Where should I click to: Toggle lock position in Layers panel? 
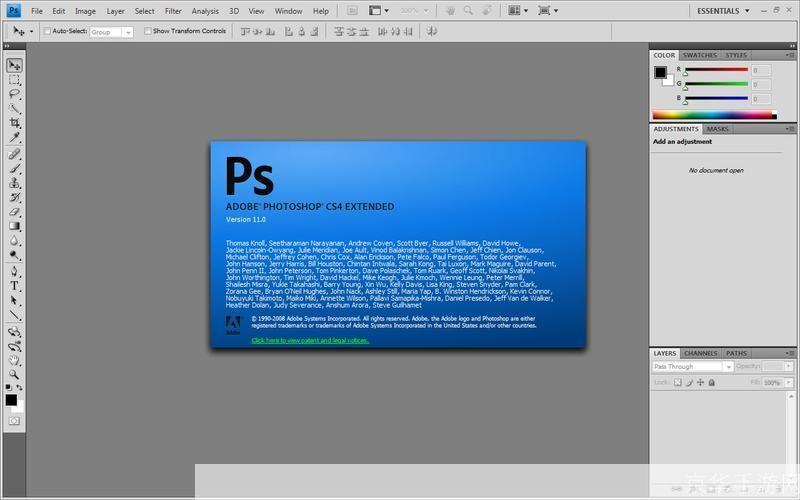(x=700, y=382)
